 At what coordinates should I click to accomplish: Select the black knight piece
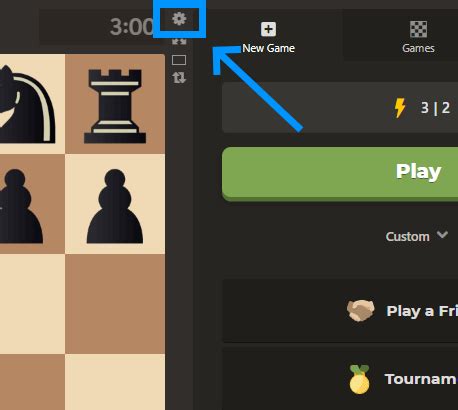[x=27, y=104]
